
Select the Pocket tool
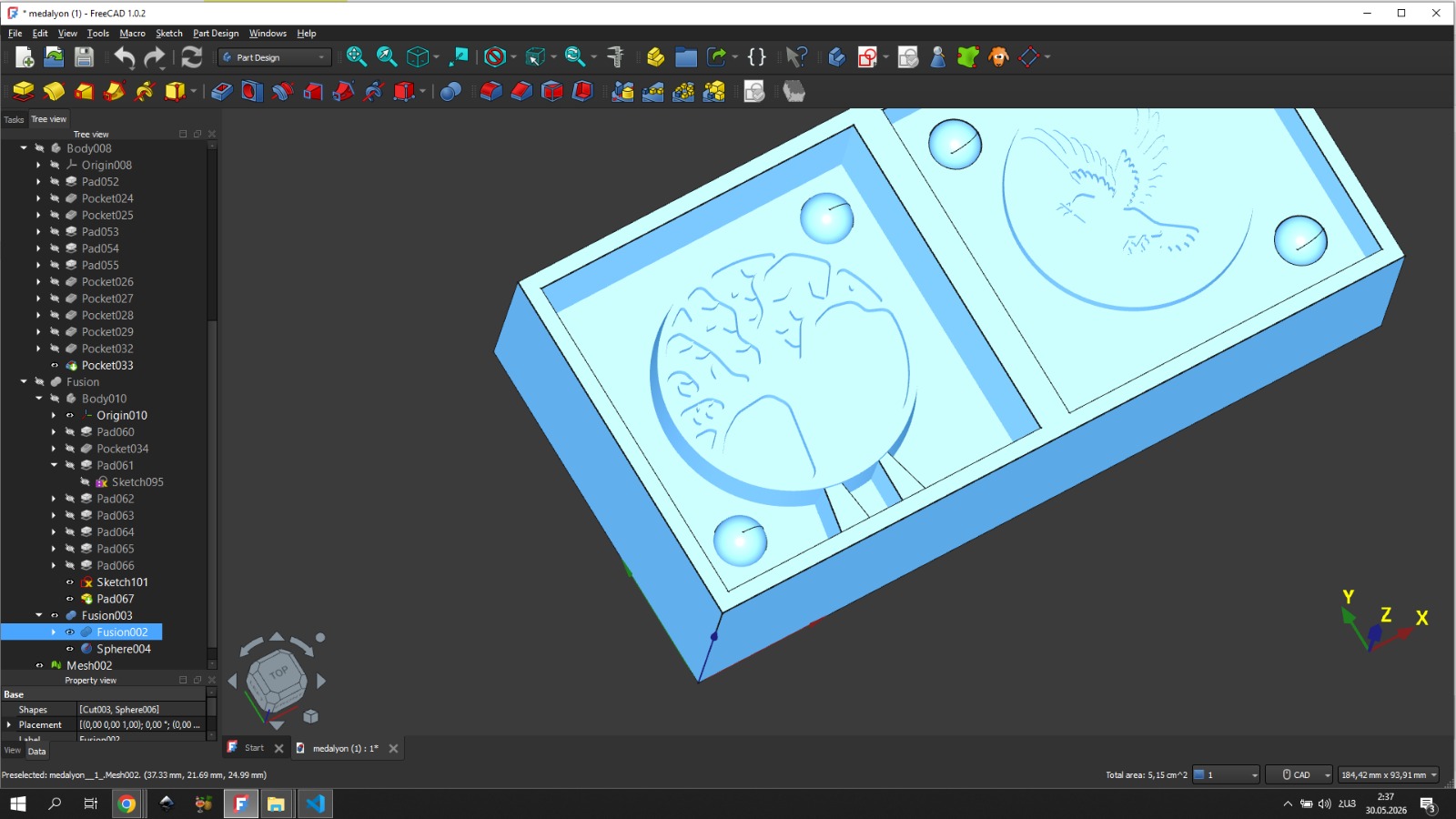pos(221,91)
